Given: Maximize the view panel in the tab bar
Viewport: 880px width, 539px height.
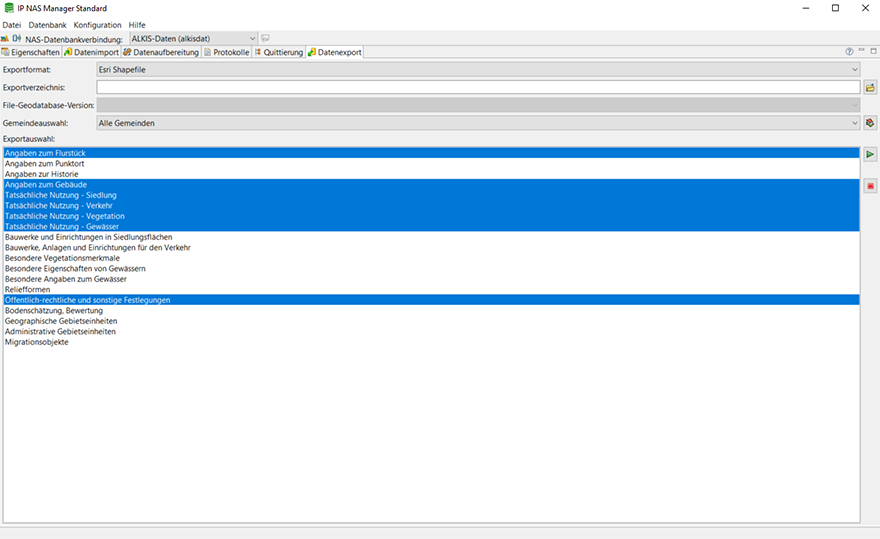Looking at the screenshot, I should [872, 51].
